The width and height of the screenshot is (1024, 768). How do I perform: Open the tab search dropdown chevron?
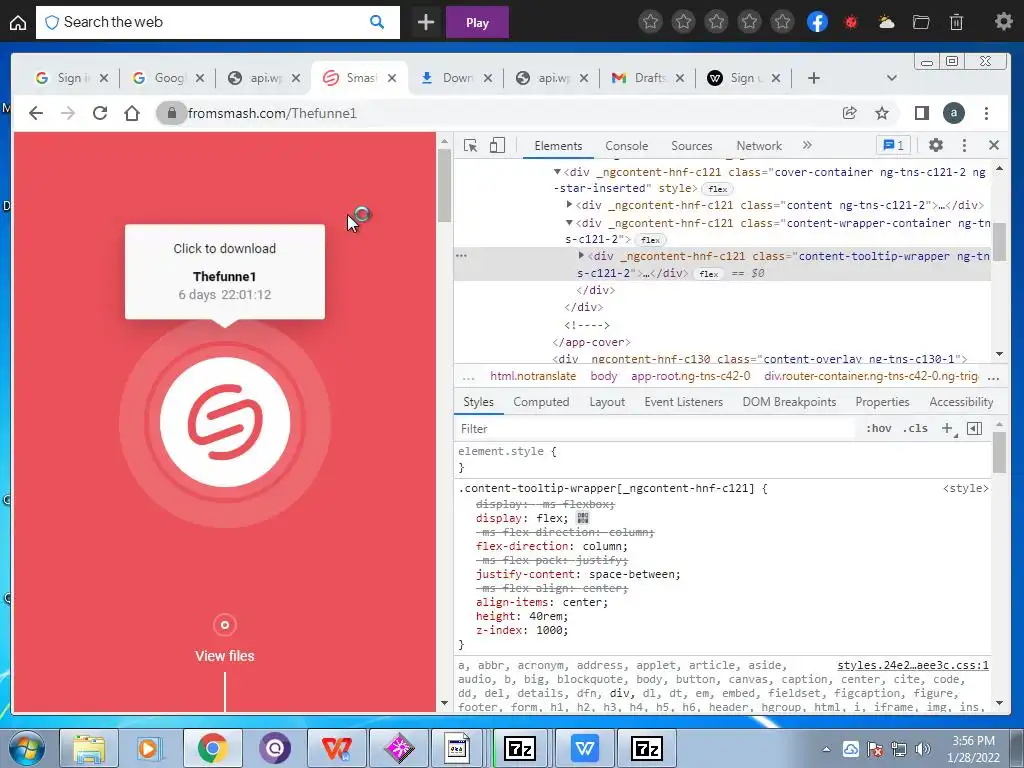pyautogui.click(x=891, y=78)
